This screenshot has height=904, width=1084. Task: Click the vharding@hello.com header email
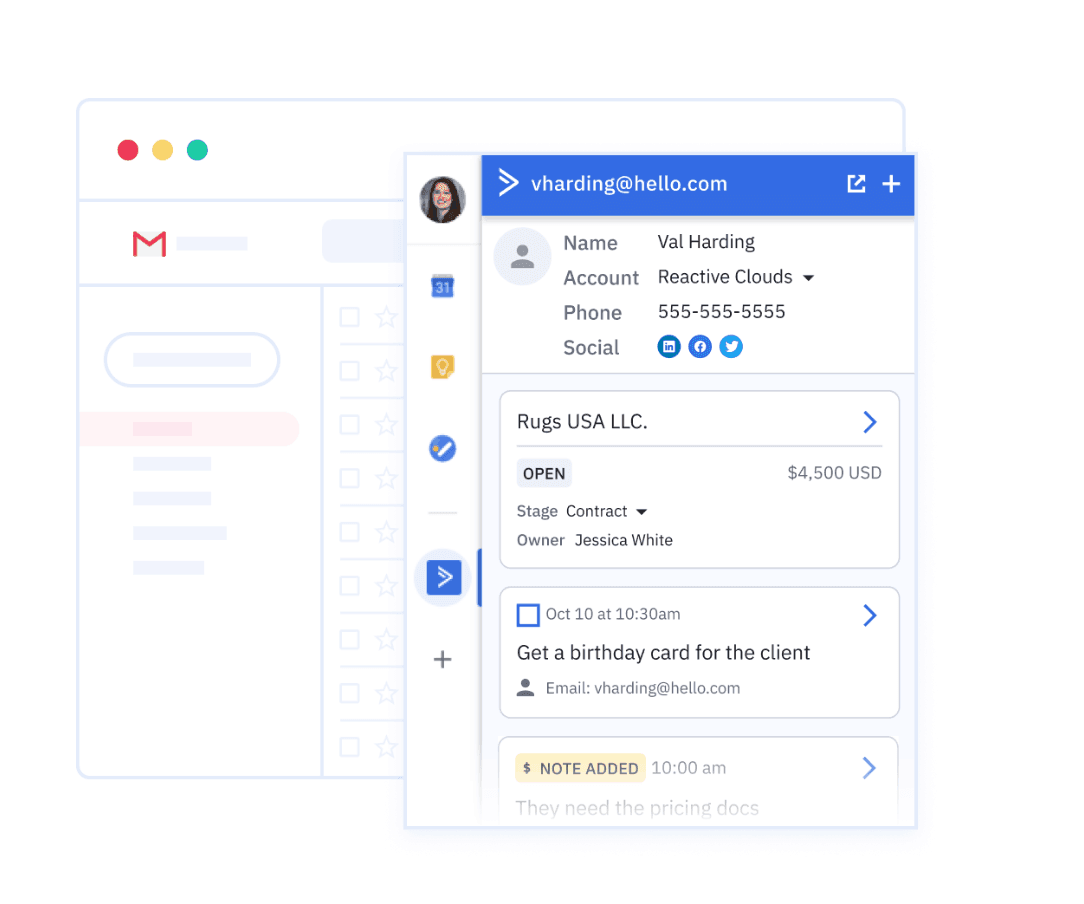tap(629, 184)
